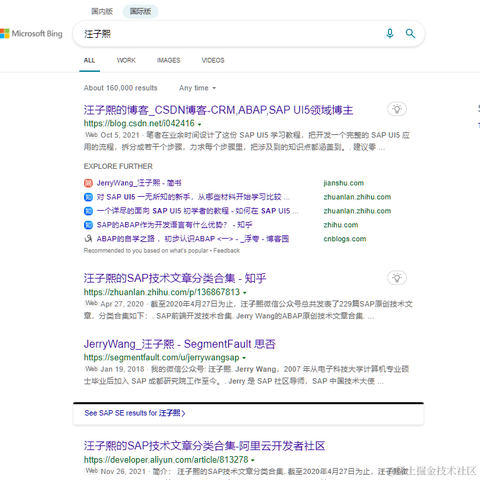Screen dimensions: 480x480
Task: Select the ALL results tab
Action: tap(89, 61)
